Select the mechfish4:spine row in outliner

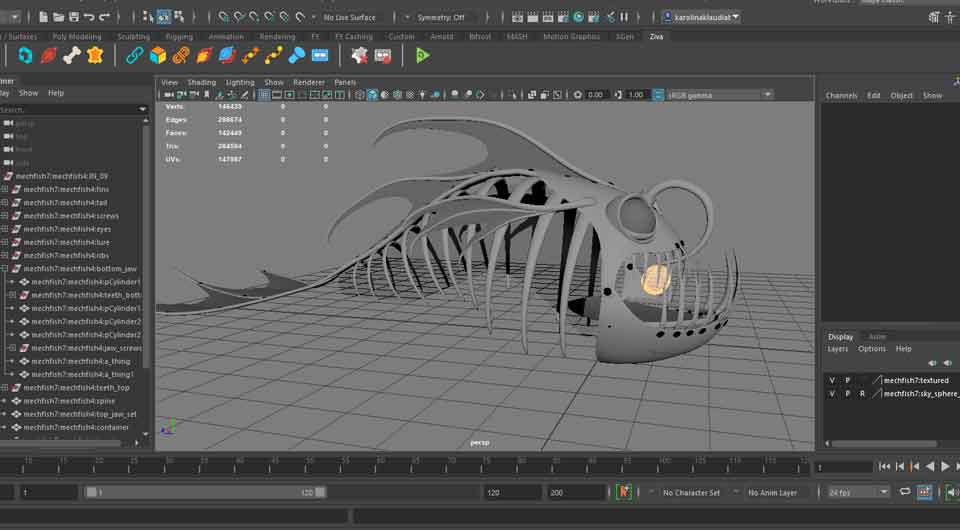tap(72, 401)
